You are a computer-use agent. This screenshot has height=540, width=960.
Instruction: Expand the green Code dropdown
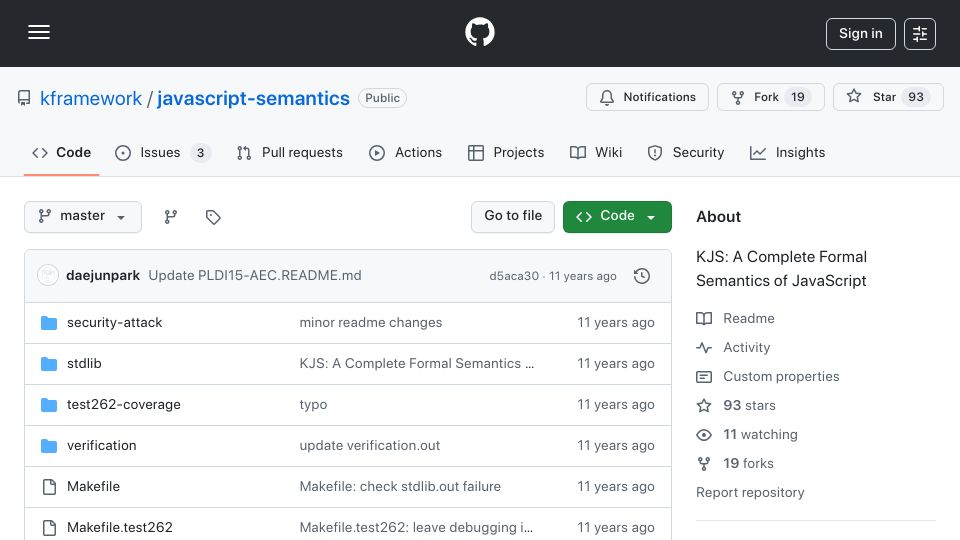click(x=617, y=217)
